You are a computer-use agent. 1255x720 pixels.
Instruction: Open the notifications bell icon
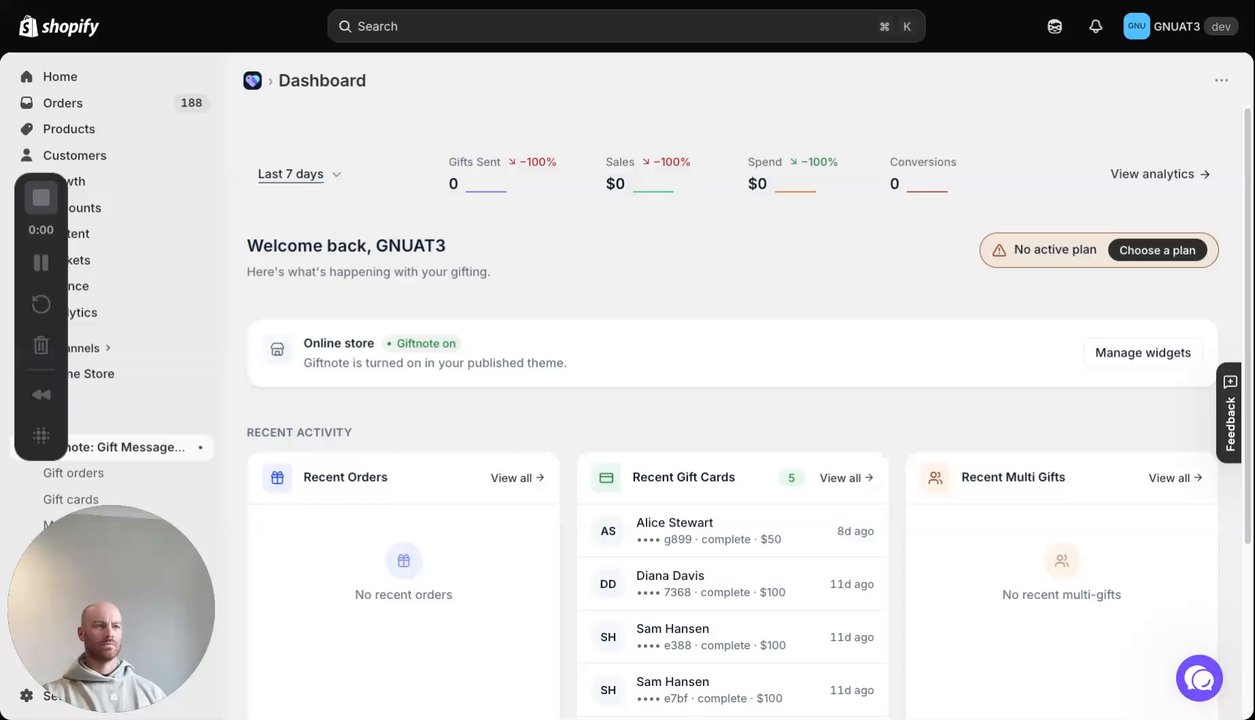1096,26
